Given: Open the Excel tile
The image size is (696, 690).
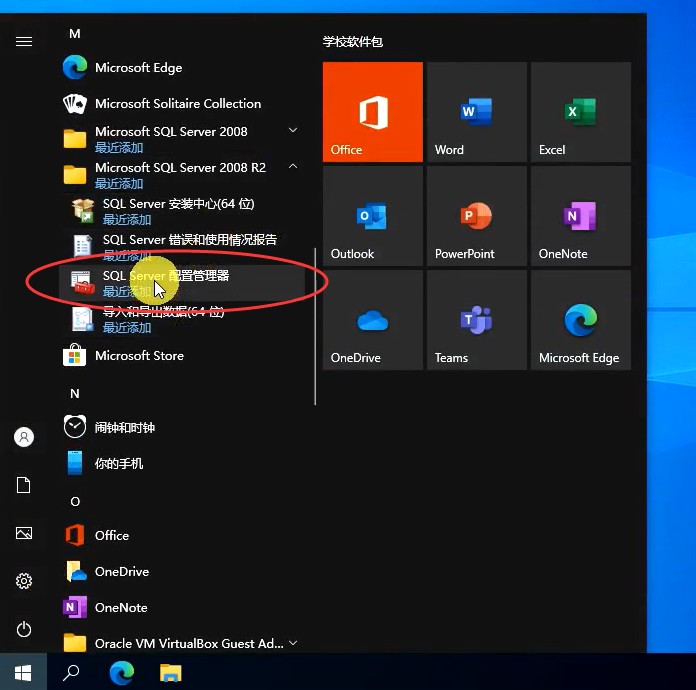Looking at the screenshot, I should pyautogui.click(x=581, y=112).
